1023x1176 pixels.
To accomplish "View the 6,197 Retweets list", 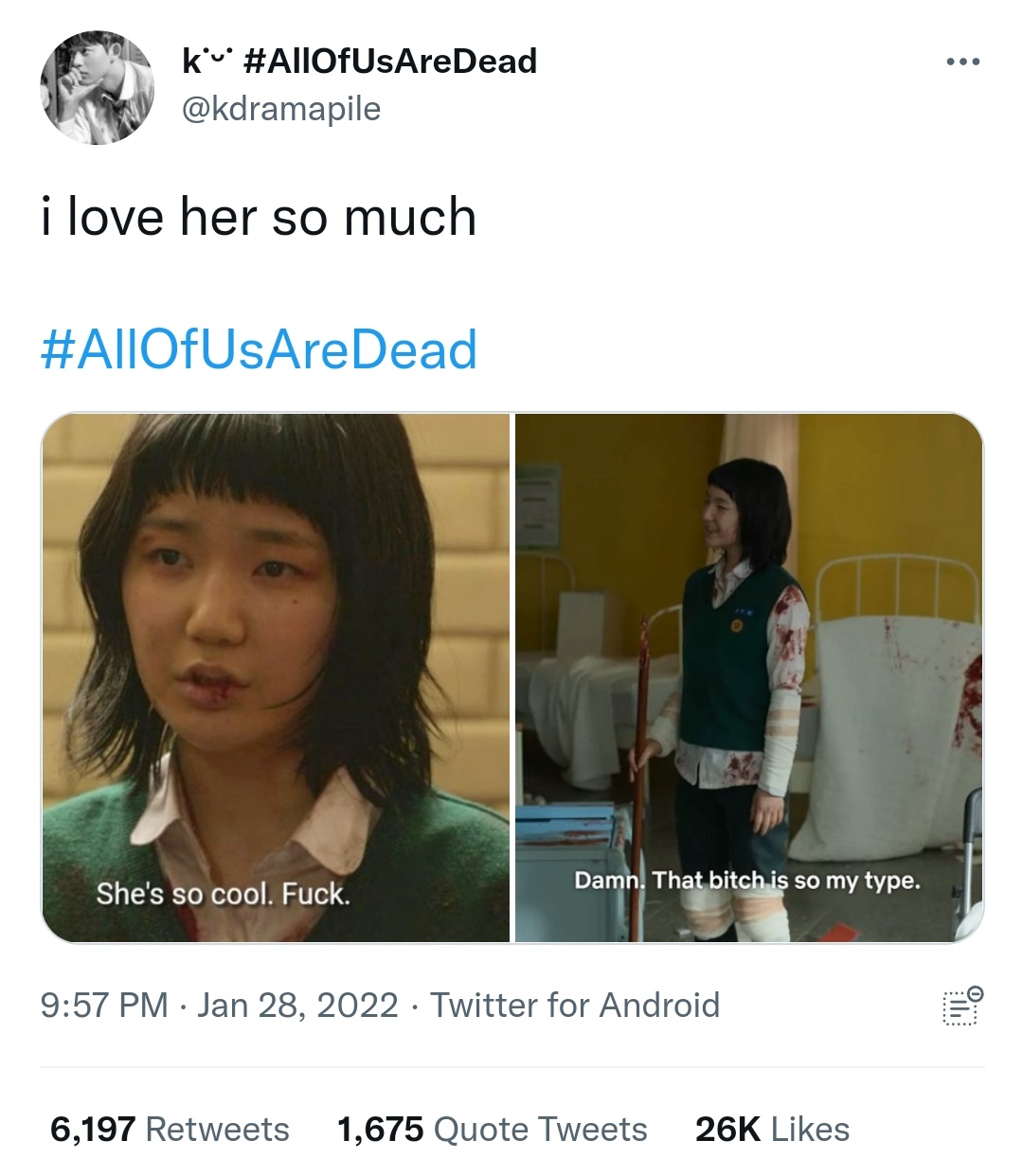I will [170, 1130].
